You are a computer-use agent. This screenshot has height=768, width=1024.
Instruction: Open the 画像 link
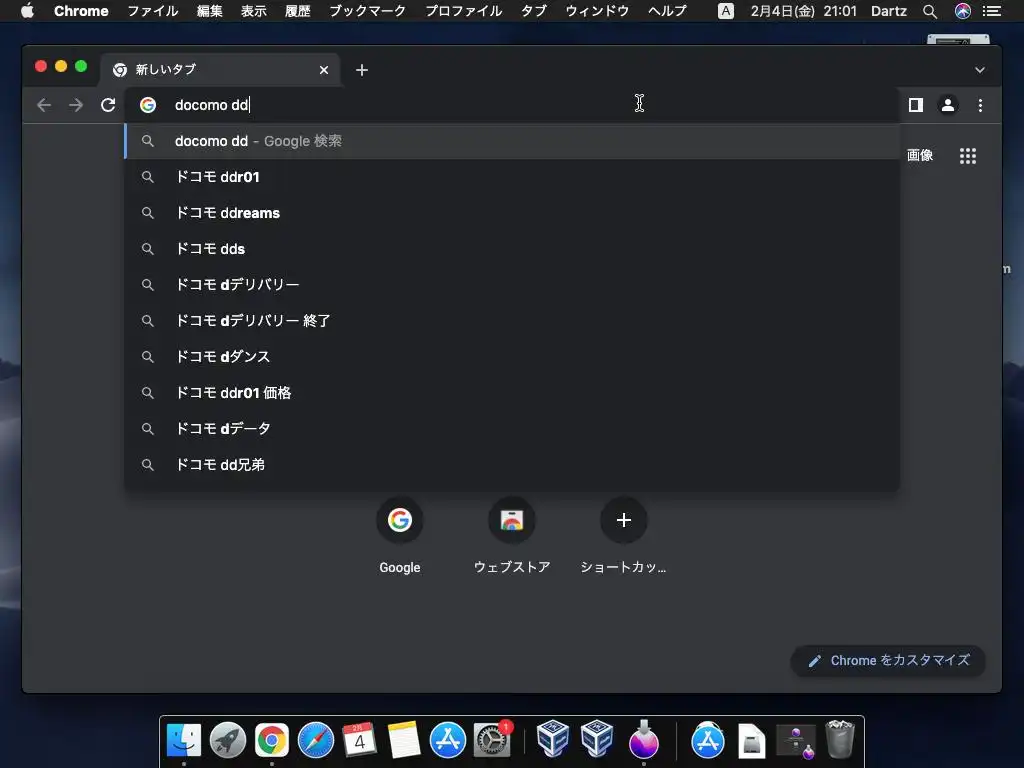(x=920, y=155)
